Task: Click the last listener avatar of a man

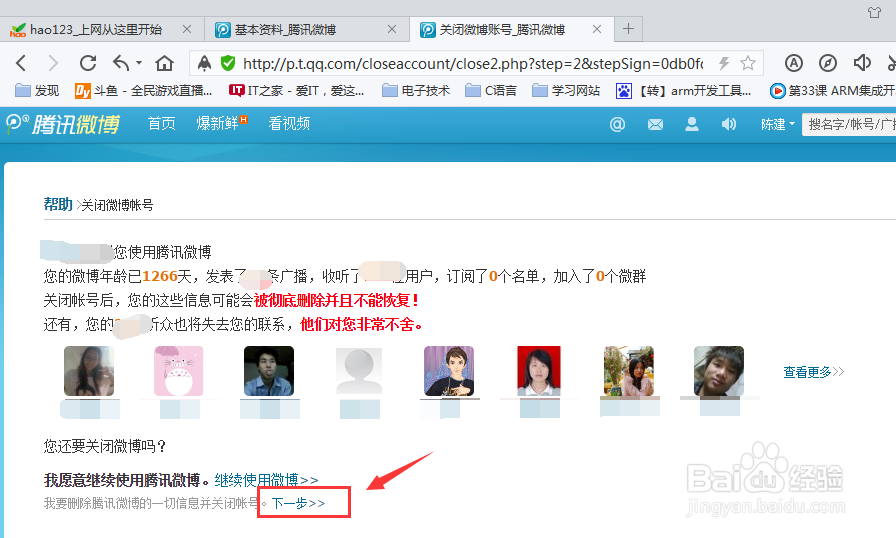Action: click(x=719, y=371)
